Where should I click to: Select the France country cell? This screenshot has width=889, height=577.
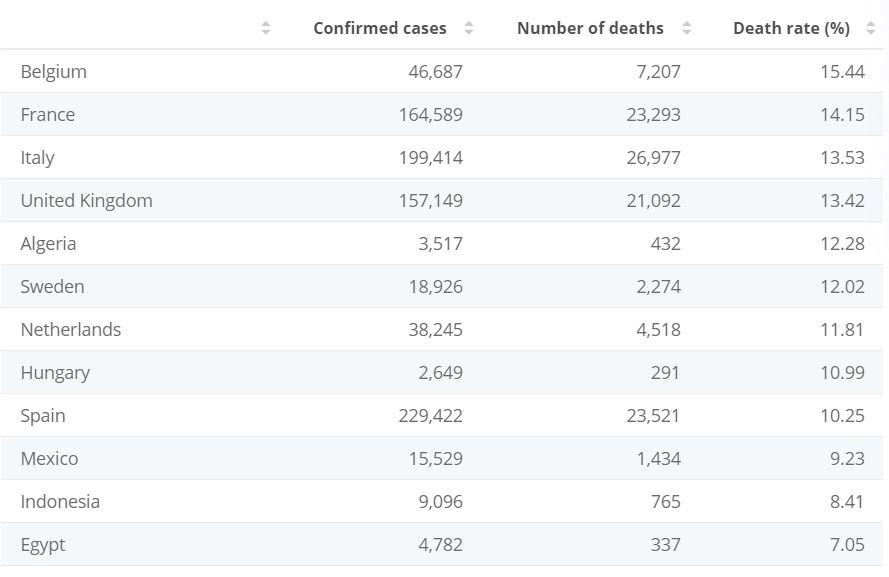47,115
